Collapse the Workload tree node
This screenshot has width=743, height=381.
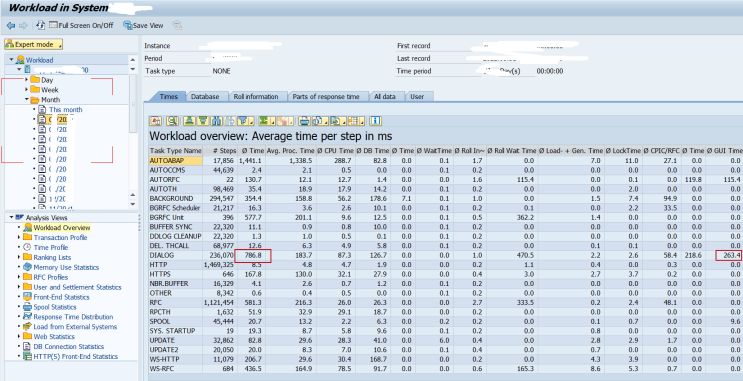(11, 60)
